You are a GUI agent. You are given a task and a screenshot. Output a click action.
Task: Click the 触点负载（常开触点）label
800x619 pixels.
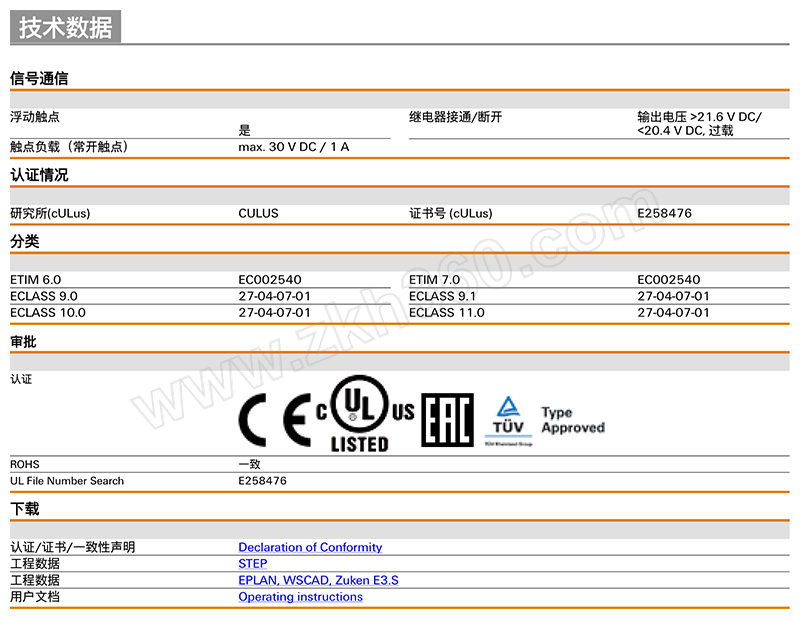(69, 147)
